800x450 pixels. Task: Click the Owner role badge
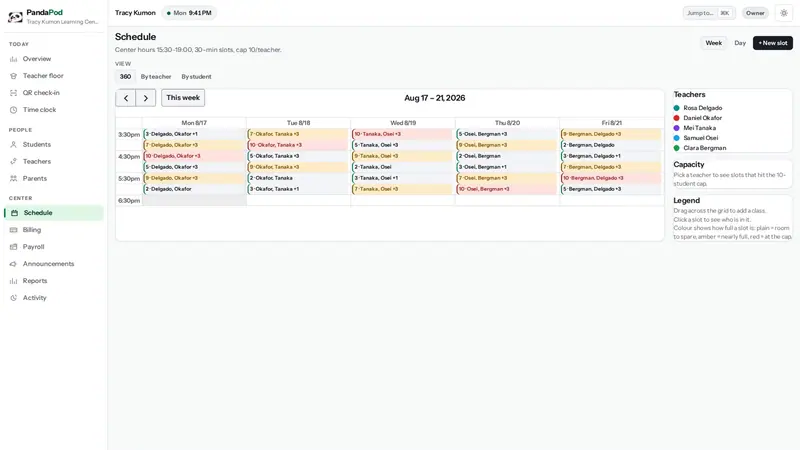(x=755, y=13)
